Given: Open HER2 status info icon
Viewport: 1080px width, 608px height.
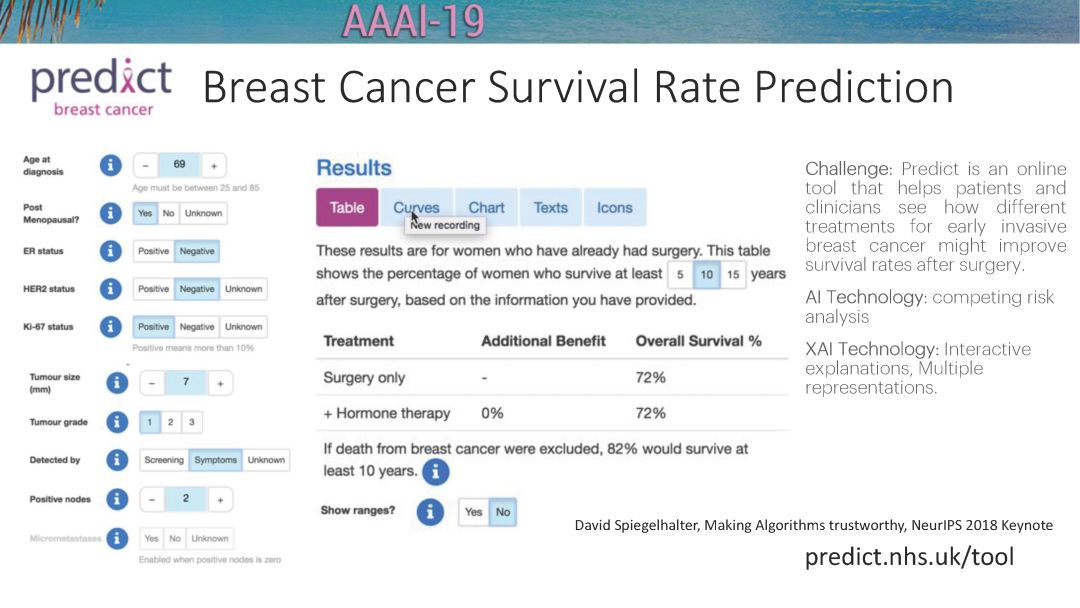Looking at the screenshot, I should click(110, 289).
